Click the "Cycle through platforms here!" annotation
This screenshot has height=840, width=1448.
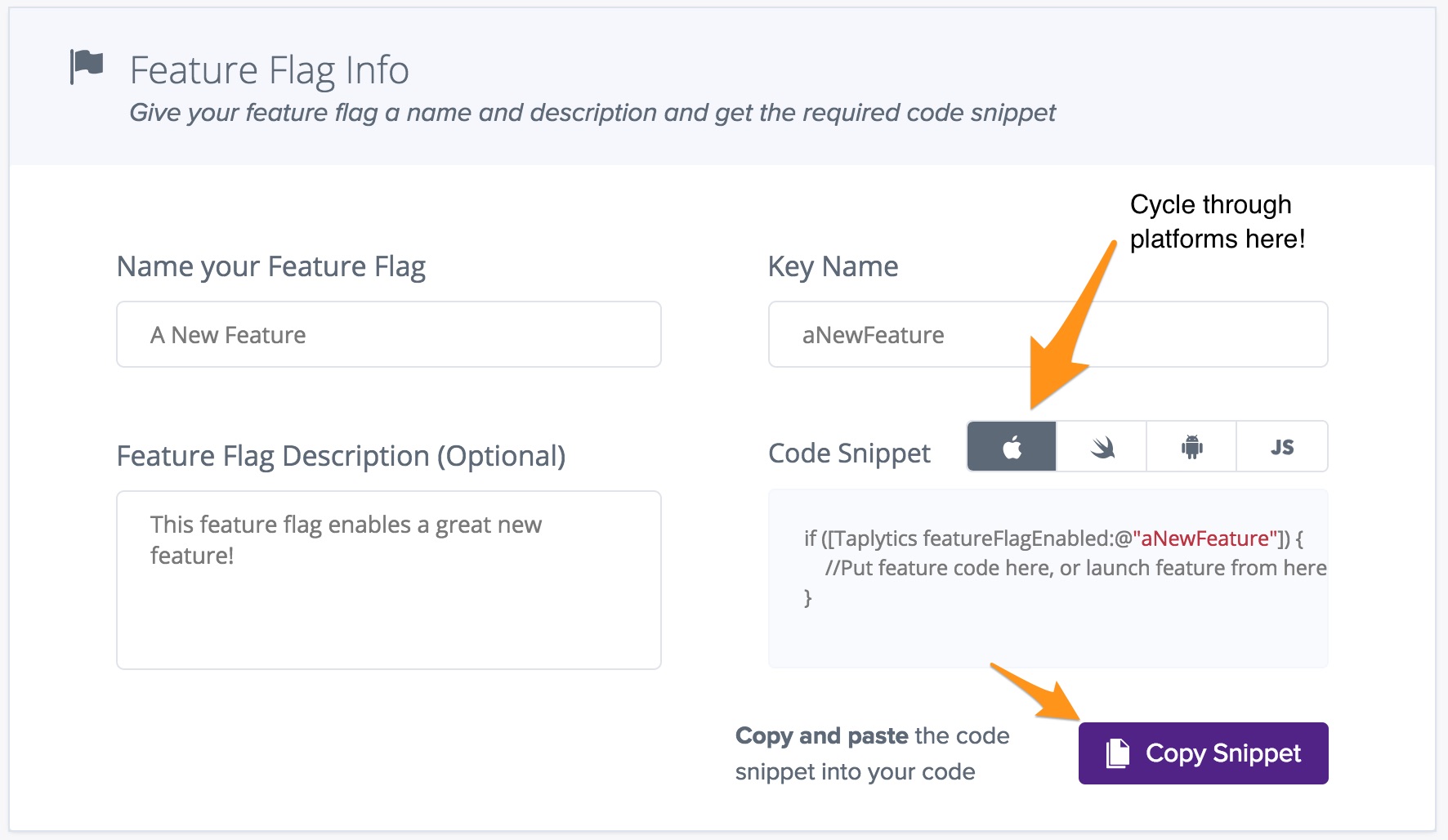point(1216,221)
